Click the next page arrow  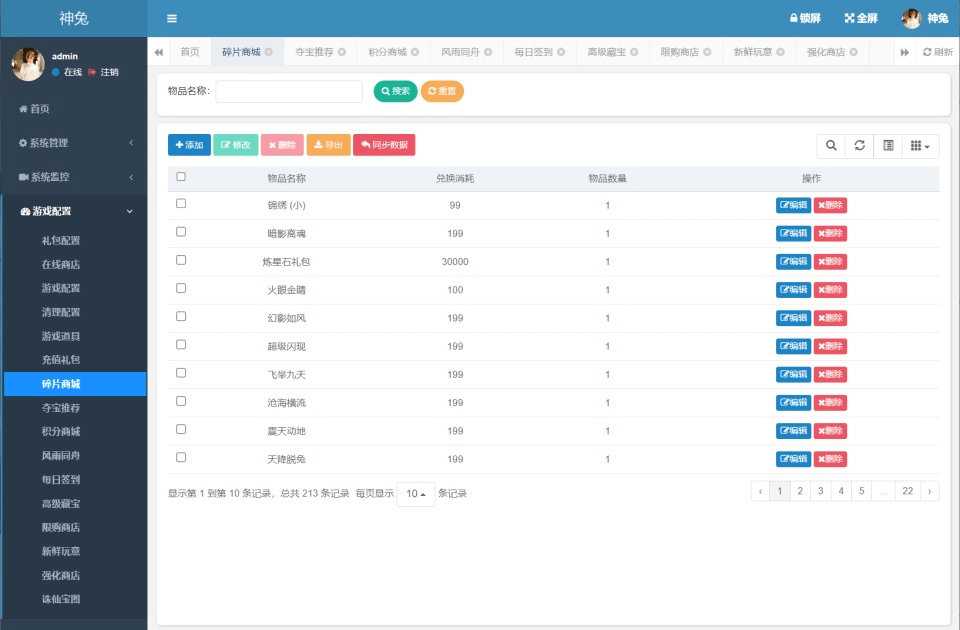tap(929, 491)
